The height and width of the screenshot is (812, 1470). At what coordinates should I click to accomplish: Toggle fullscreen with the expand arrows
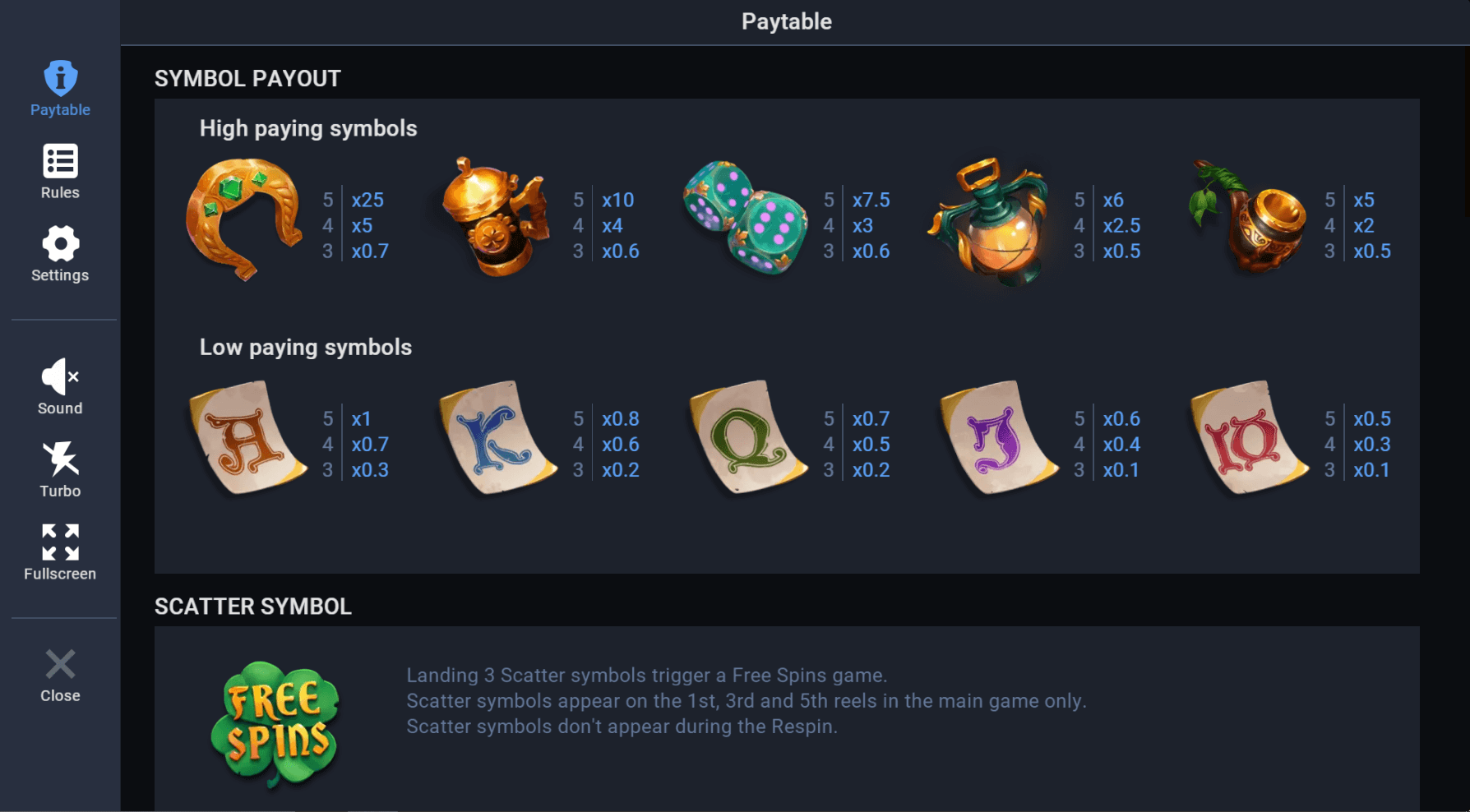click(58, 542)
